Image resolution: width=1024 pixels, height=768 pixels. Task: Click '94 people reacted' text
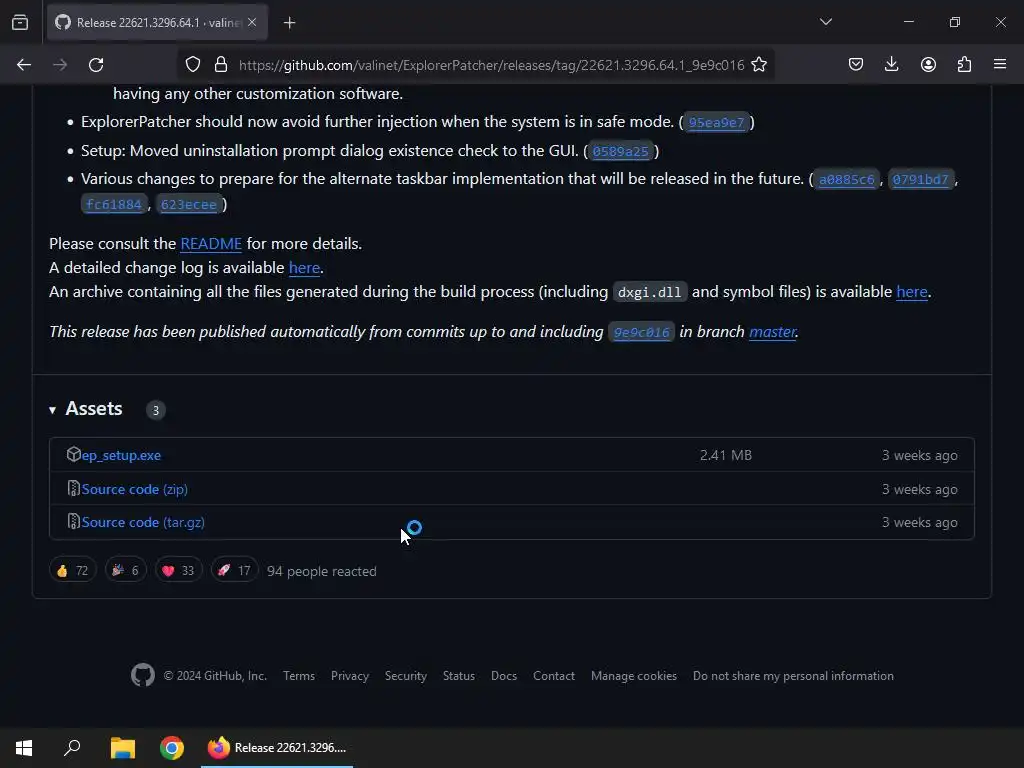coord(321,571)
